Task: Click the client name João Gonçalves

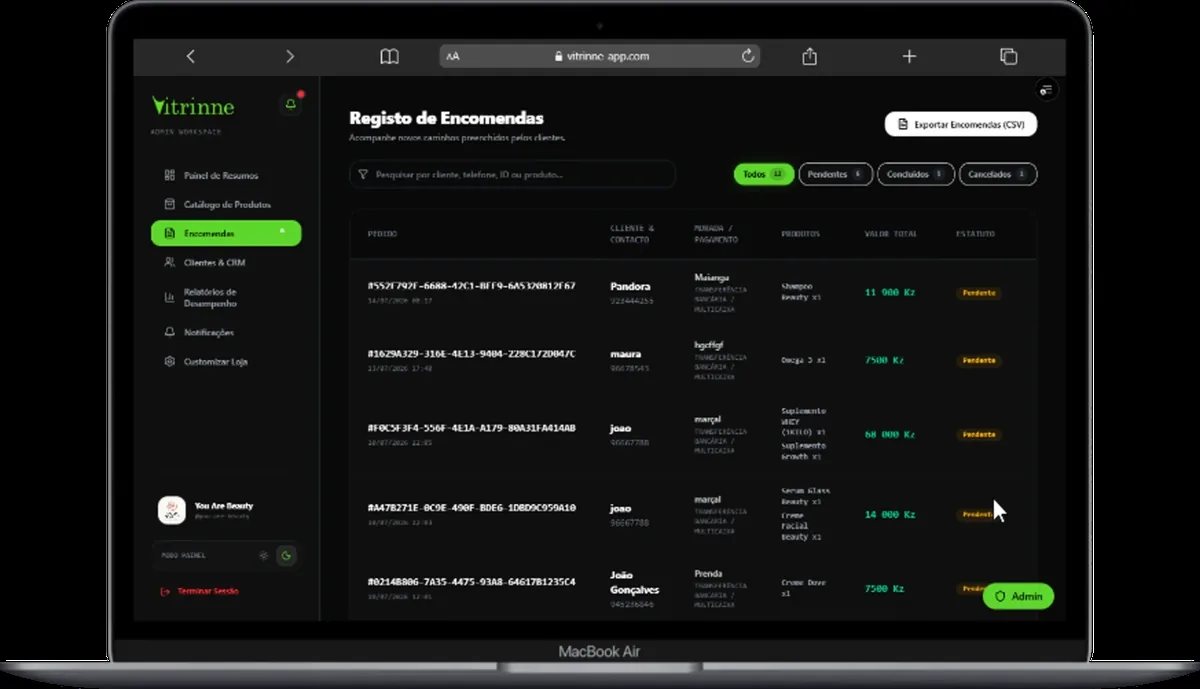Action: click(x=634, y=582)
